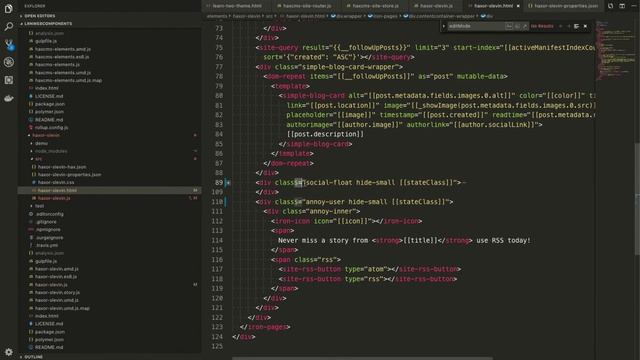The height and width of the screenshot is (360, 640).
Task: Click into the find input field
Action: click(476, 26)
